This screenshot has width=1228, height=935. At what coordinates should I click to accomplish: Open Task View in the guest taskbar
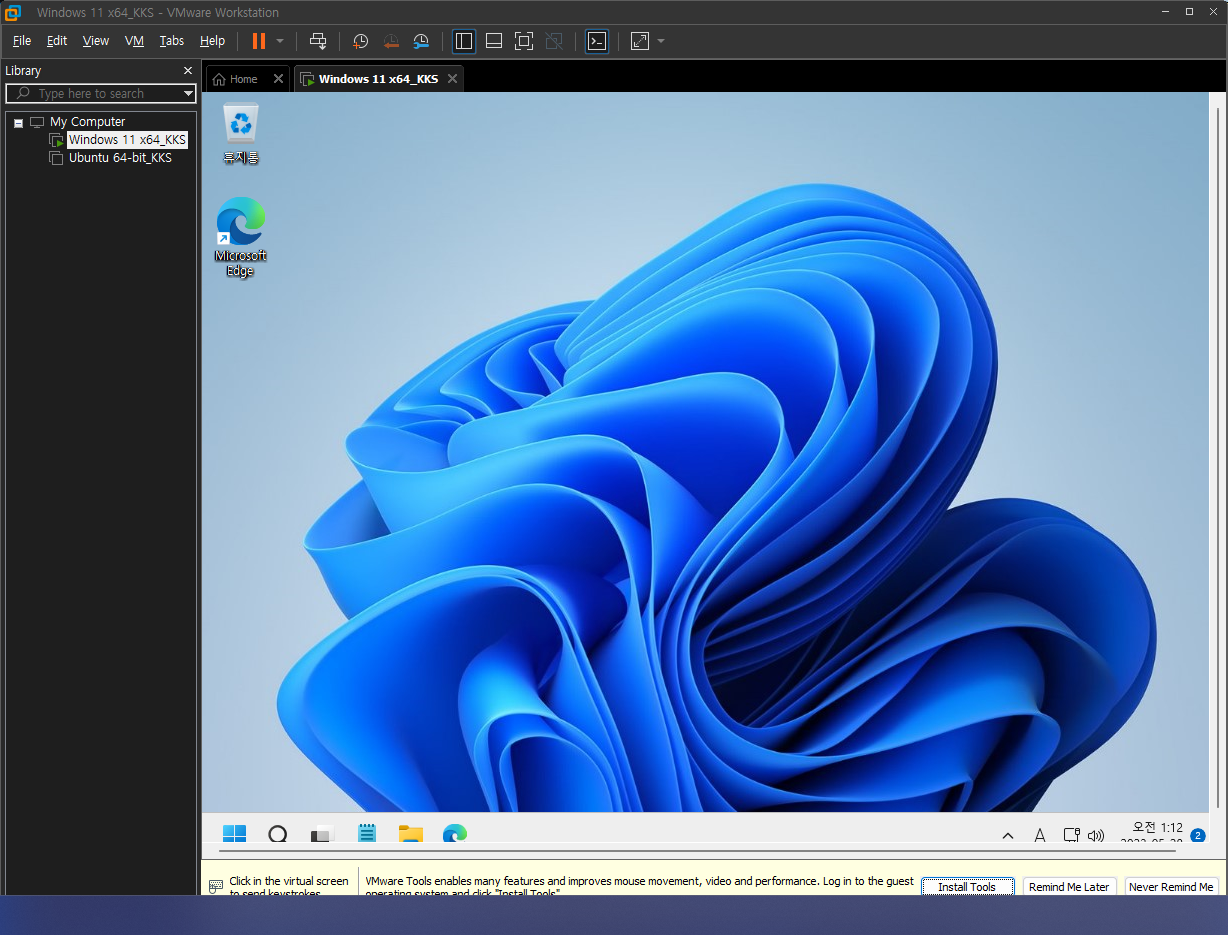click(x=322, y=834)
